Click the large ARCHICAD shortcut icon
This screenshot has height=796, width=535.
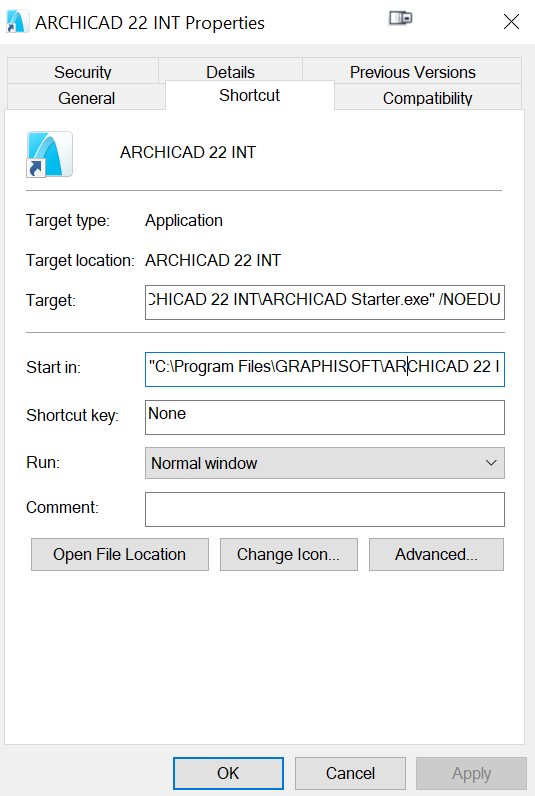(x=50, y=154)
